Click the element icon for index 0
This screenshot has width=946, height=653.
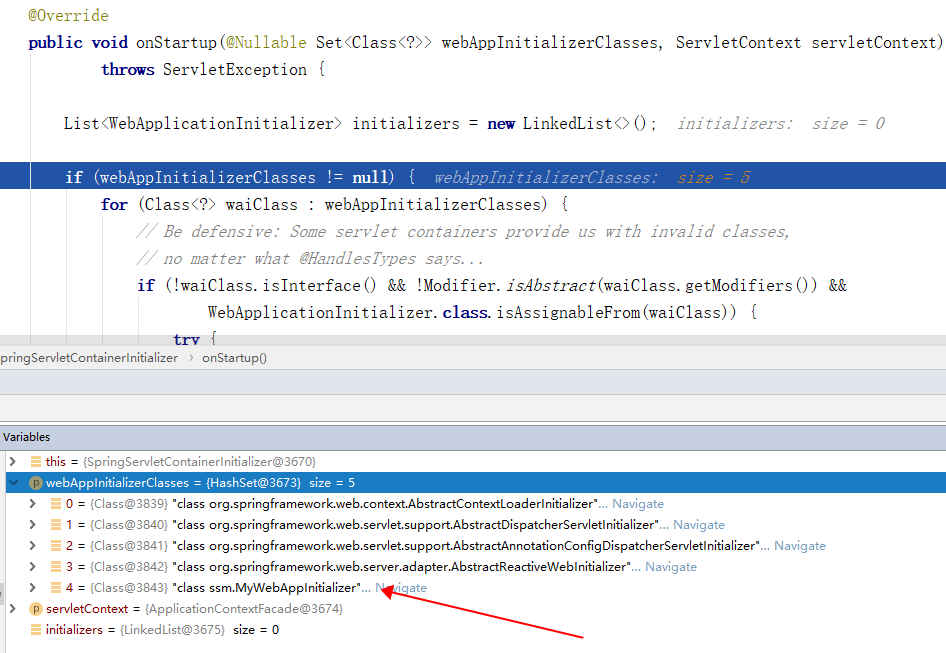(x=56, y=504)
